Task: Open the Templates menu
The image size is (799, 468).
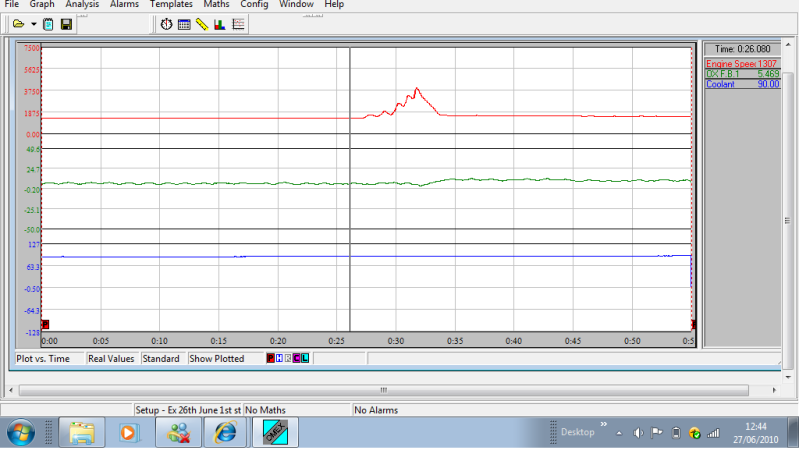Action: tap(171, 5)
